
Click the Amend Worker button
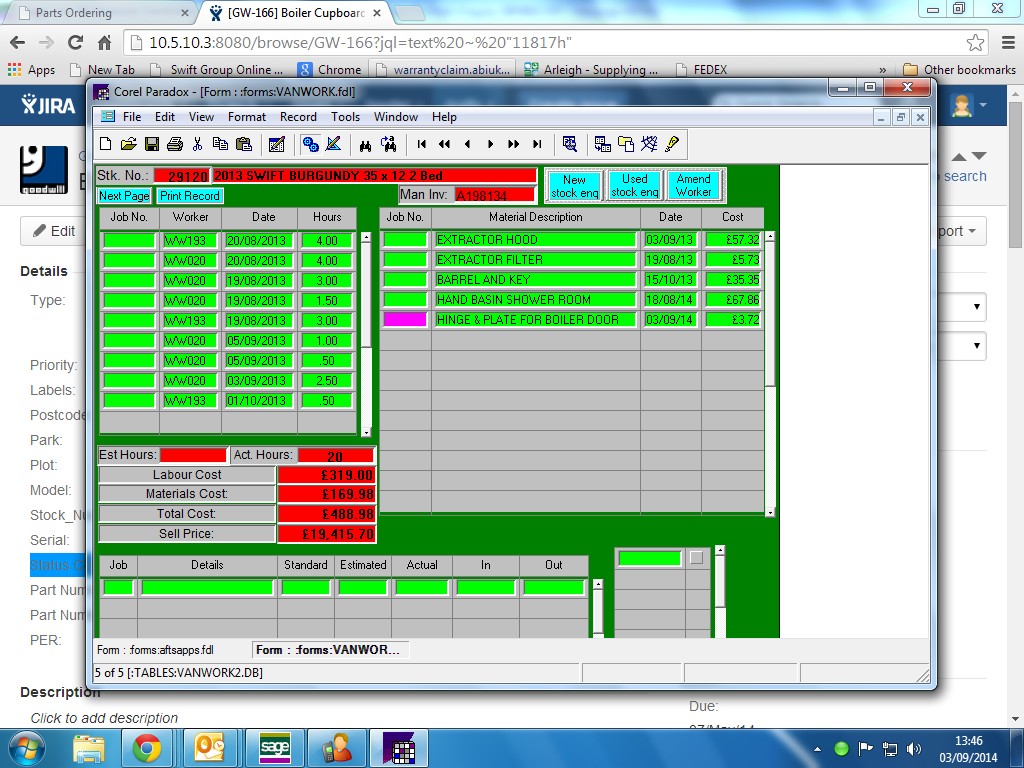pos(693,186)
